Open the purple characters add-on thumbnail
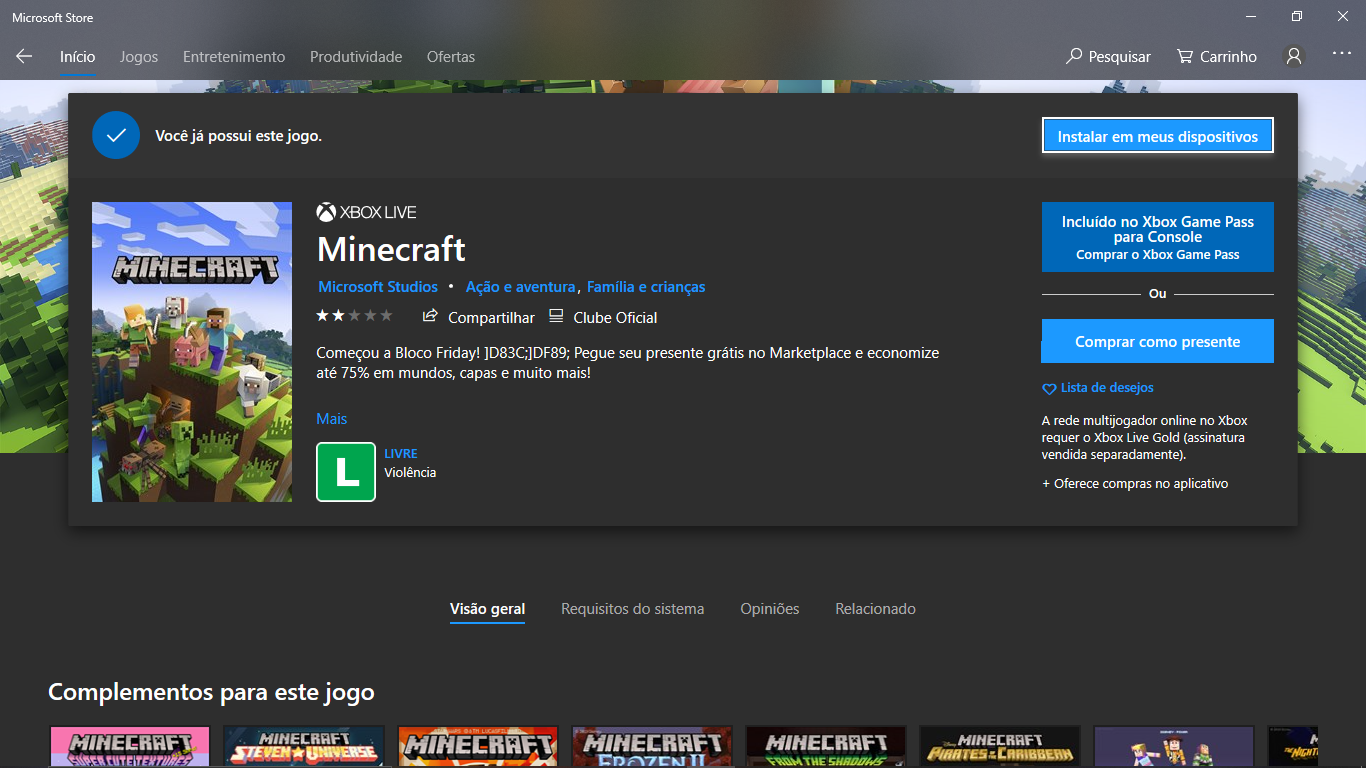 pyautogui.click(x=1174, y=747)
